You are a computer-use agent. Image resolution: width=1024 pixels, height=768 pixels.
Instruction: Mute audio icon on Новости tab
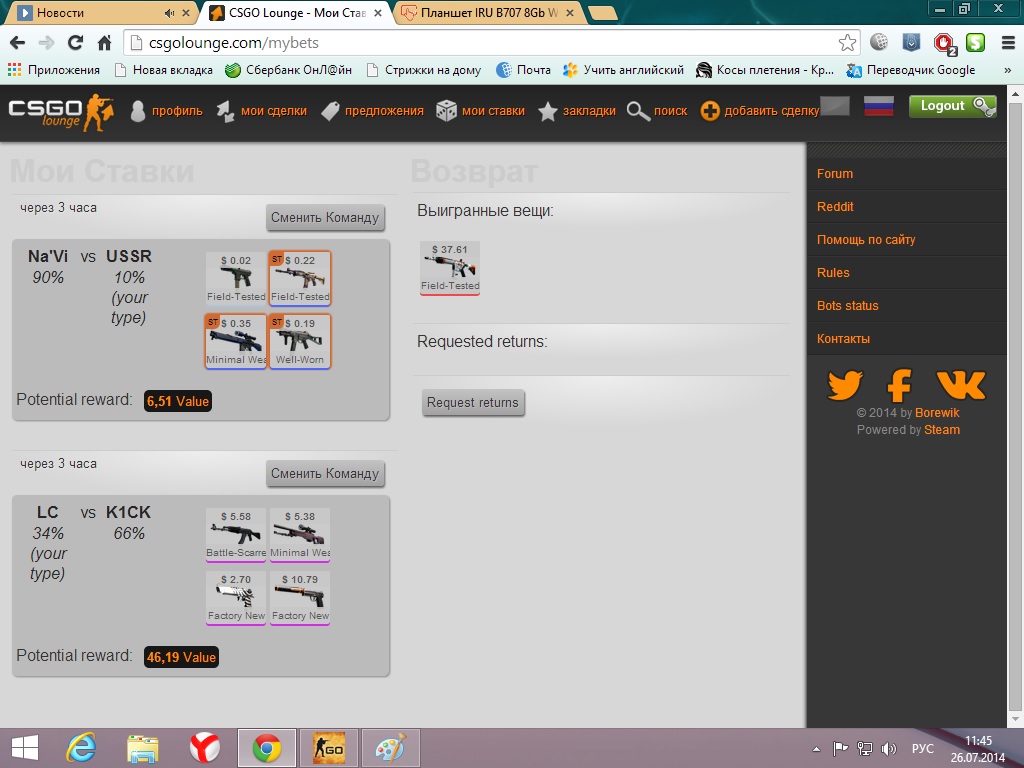169,13
